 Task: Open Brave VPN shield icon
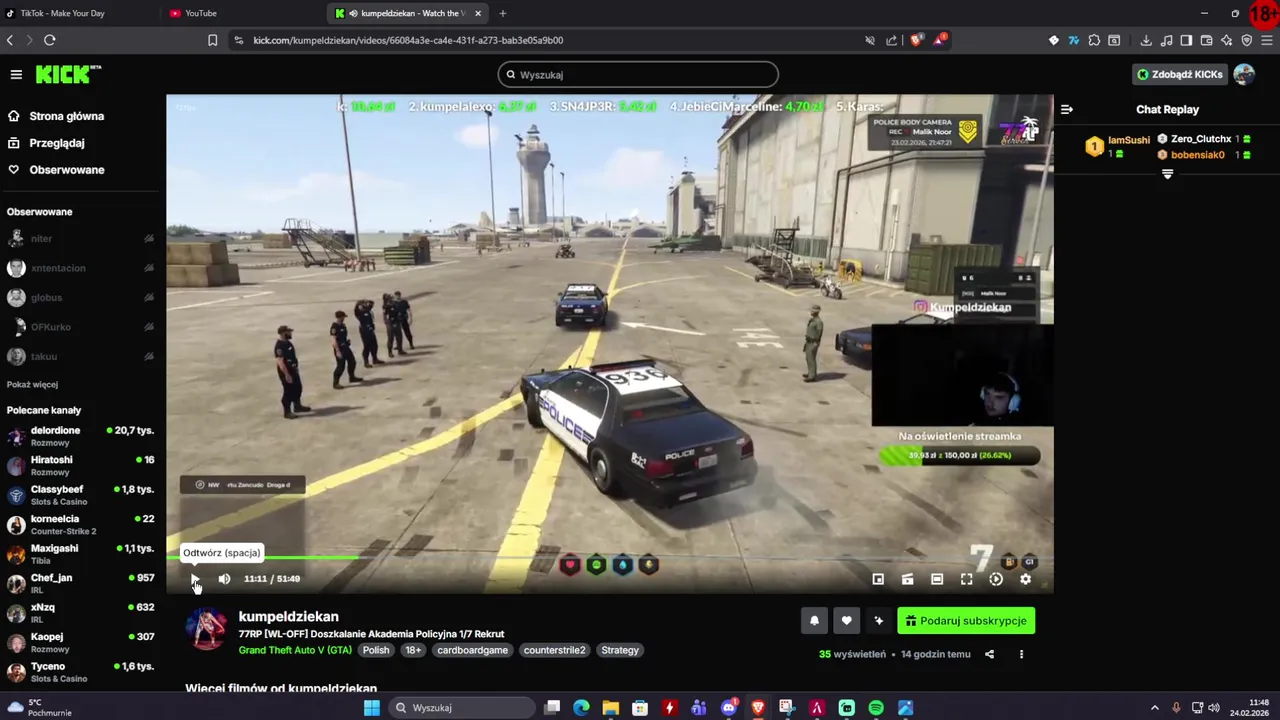pos(1247,40)
